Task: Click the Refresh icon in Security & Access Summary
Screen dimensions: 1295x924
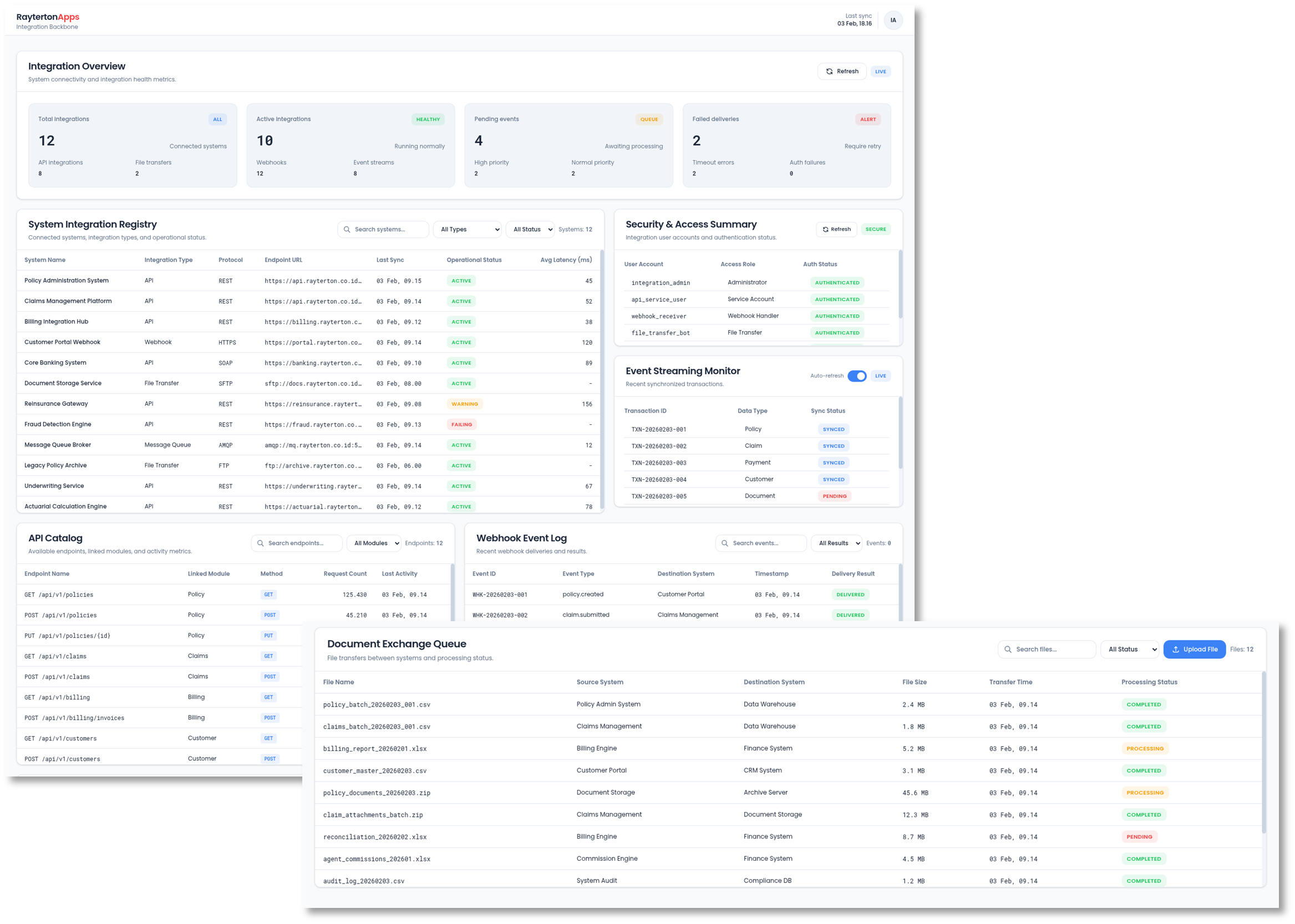Action: (826, 229)
